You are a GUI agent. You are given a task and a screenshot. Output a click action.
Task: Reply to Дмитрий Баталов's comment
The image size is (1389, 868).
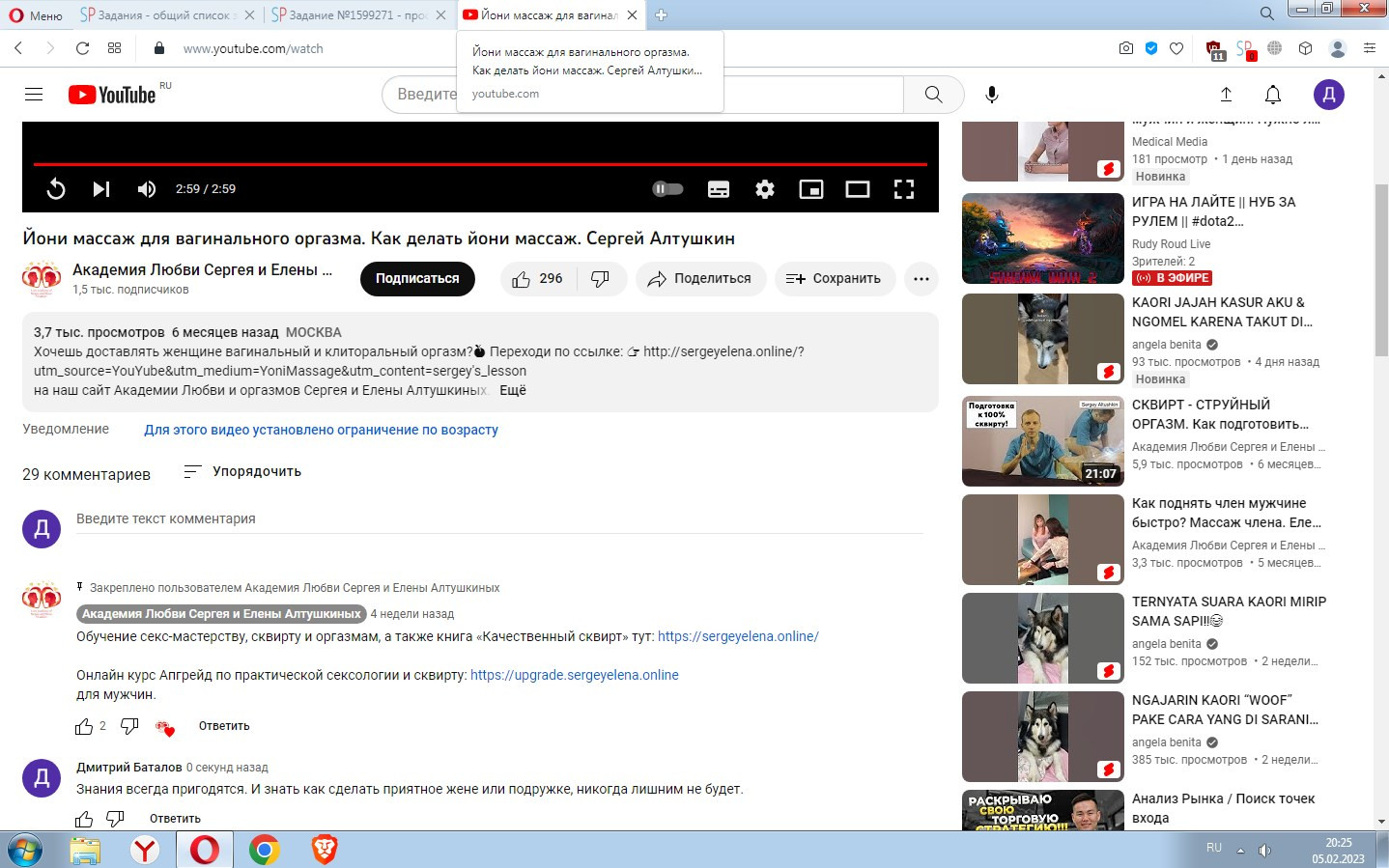(x=175, y=819)
